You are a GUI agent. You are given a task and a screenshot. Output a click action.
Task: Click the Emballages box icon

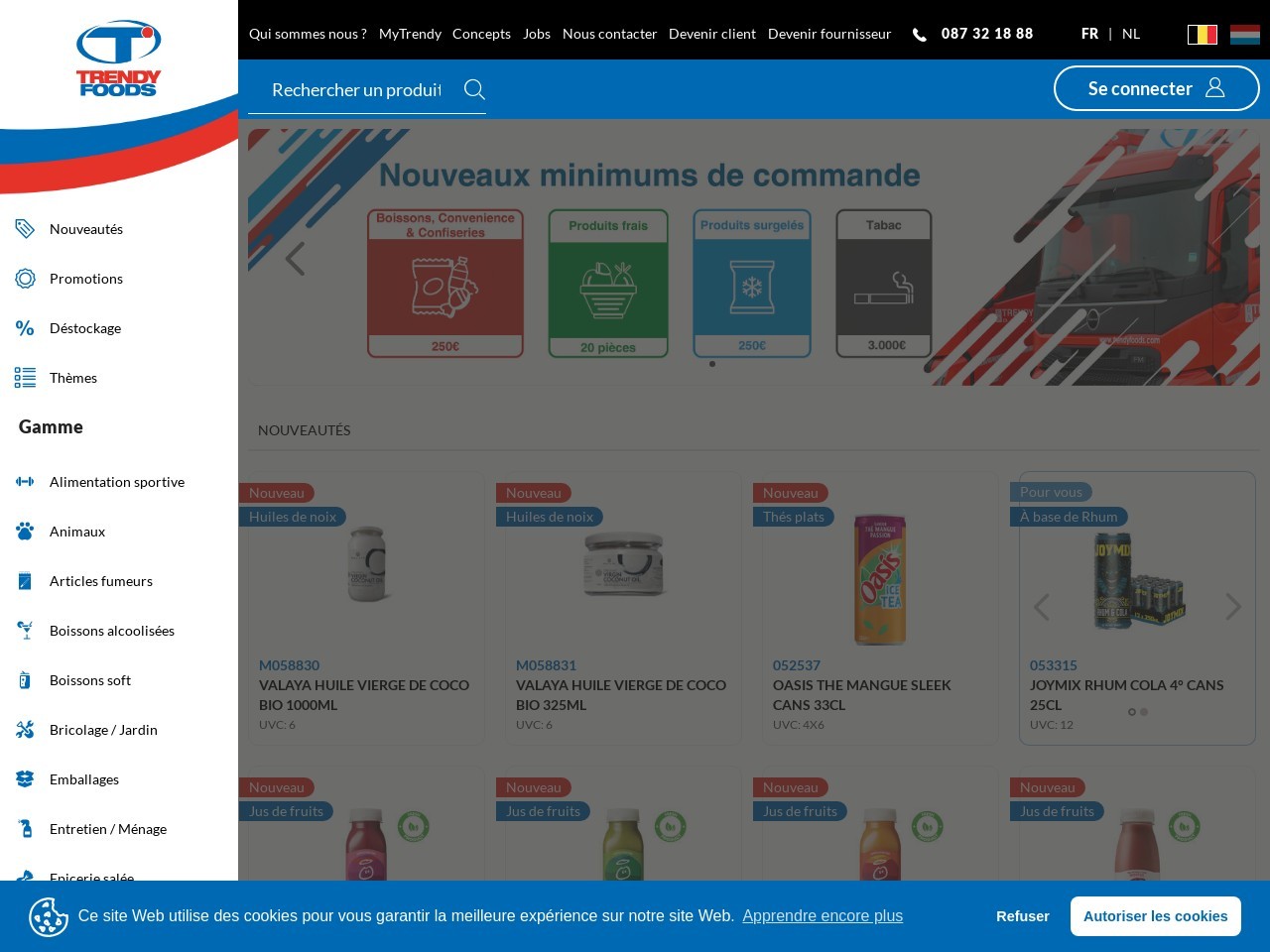pos(25,779)
